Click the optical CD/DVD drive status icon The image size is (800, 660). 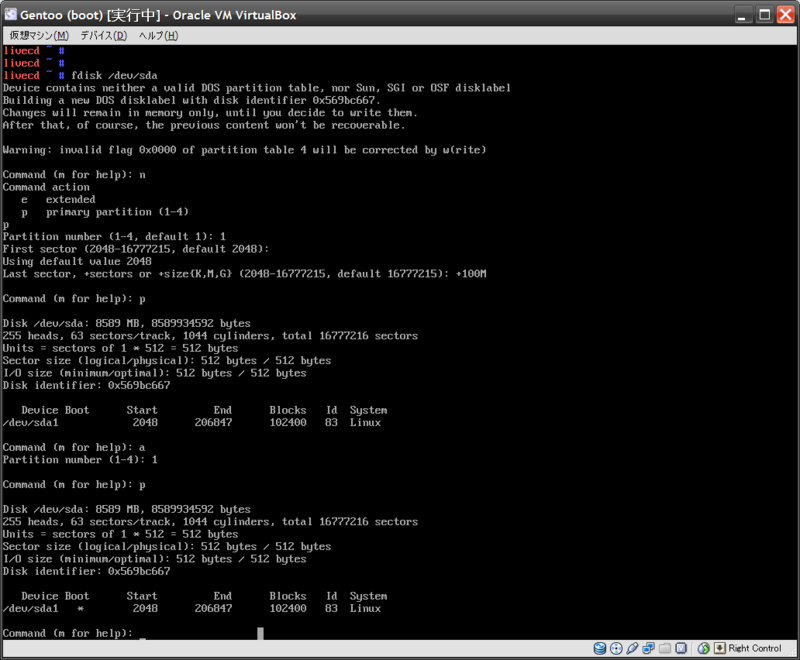pyautogui.click(x=616, y=648)
